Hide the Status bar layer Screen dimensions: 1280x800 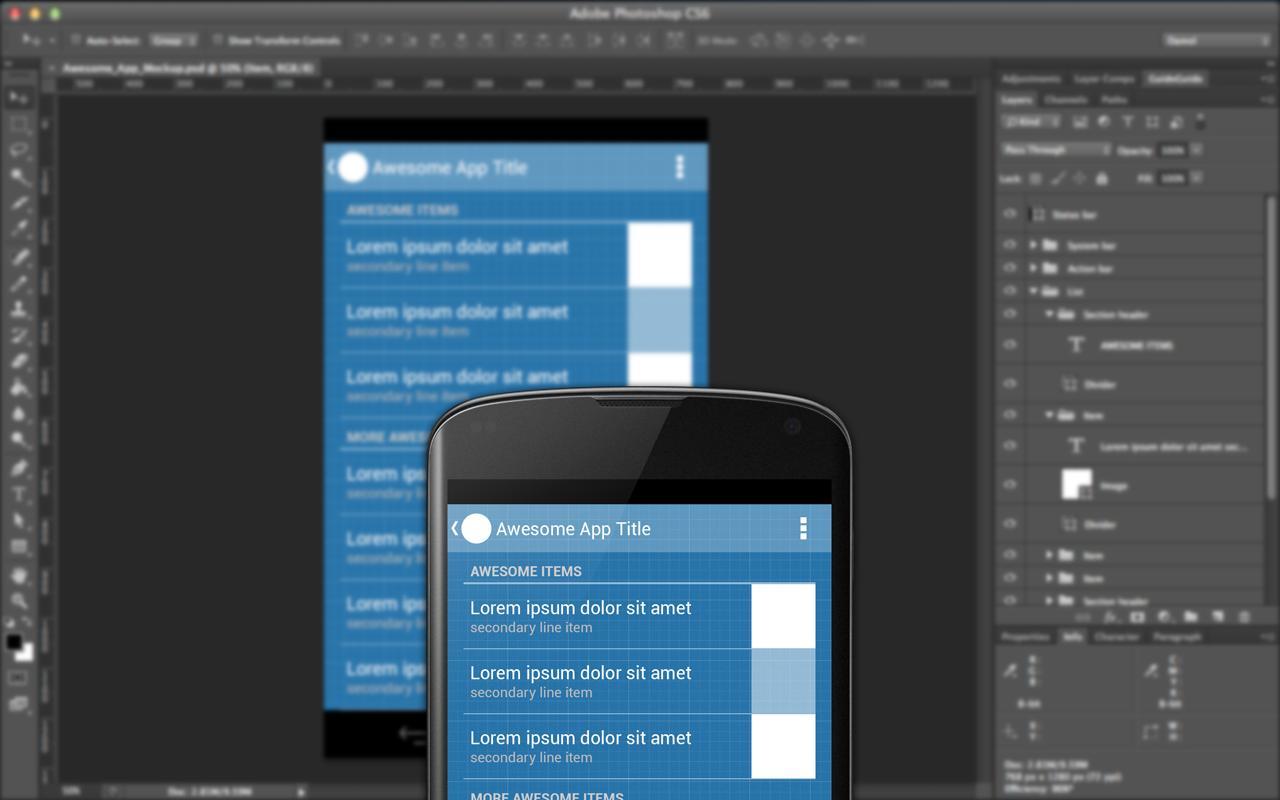click(x=1010, y=214)
